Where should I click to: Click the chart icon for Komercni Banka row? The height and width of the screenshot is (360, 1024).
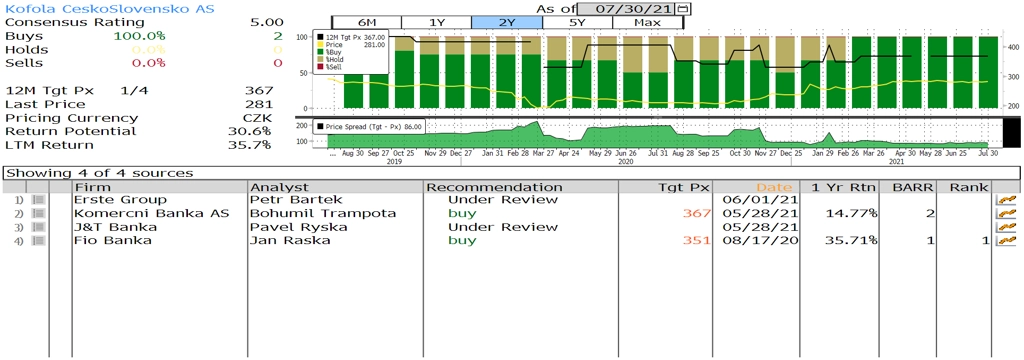pyautogui.click(x=1007, y=214)
